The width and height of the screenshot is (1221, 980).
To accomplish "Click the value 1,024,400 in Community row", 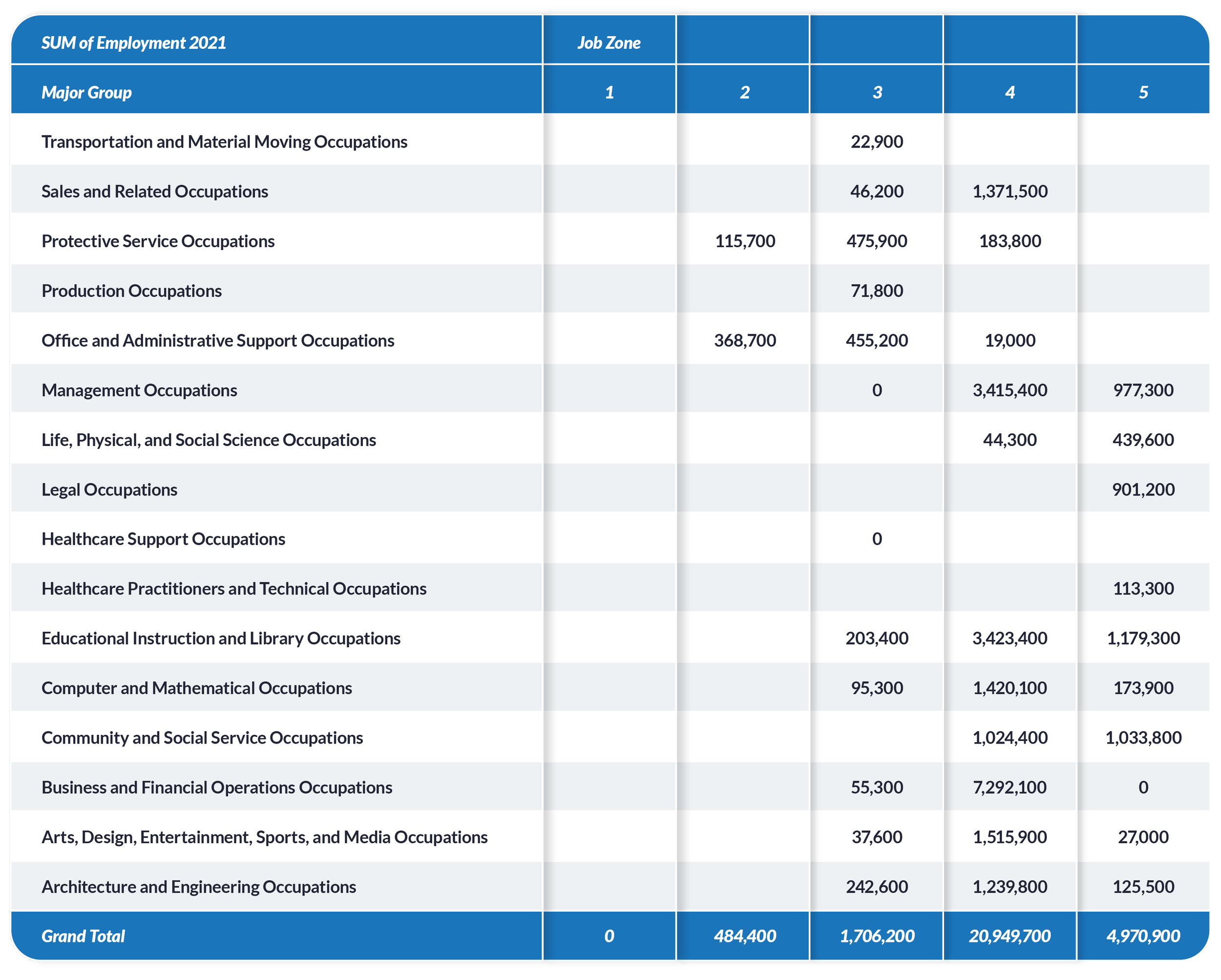I will click(x=1010, y=738).
